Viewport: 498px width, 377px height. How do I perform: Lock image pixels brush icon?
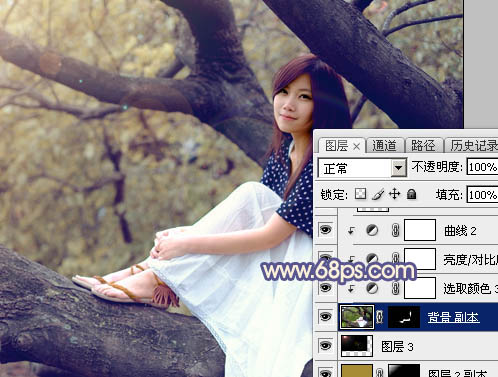coord(378,194)
